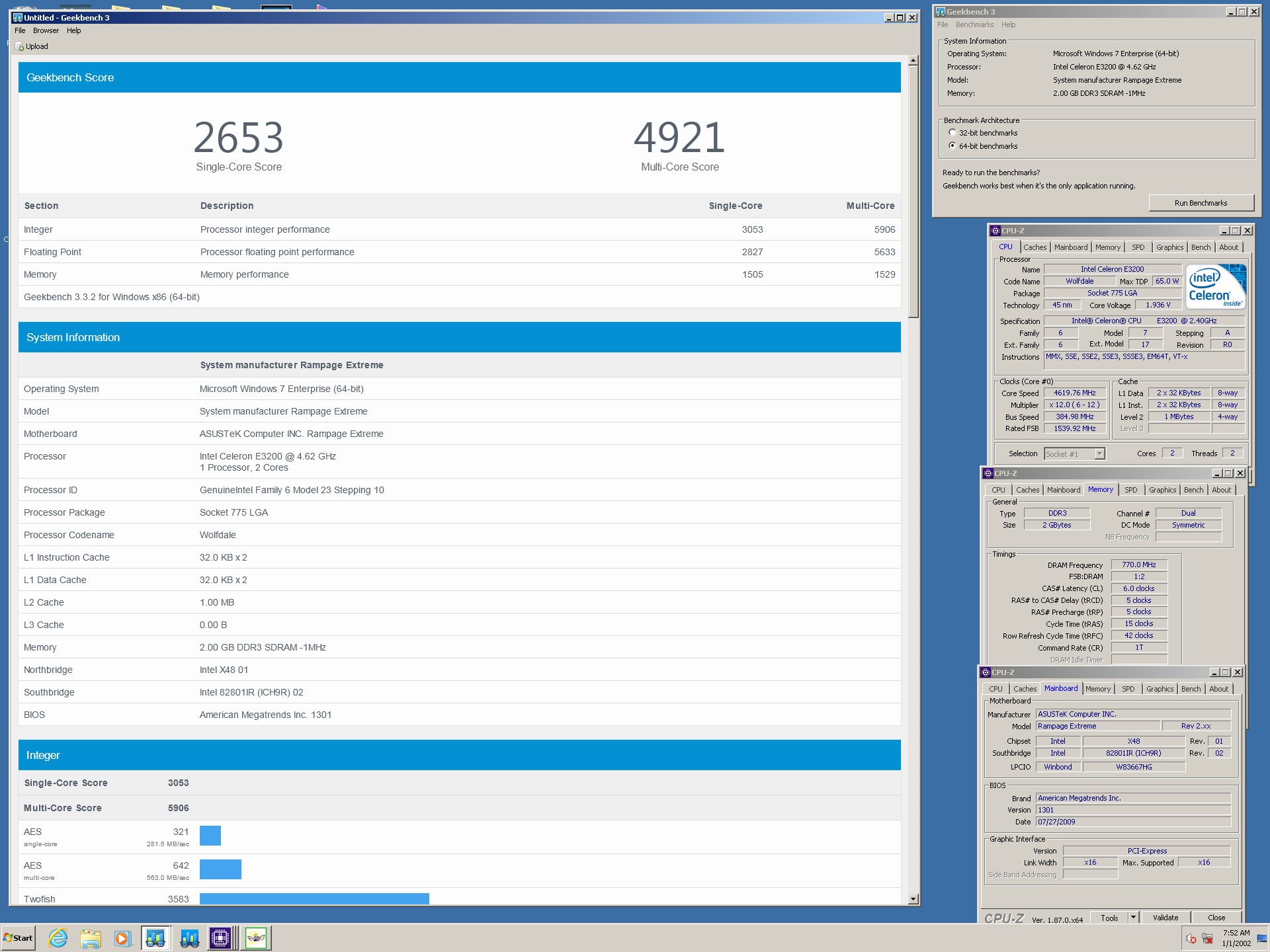This screenshot has height=952, width=1270.
Task: Click the Run Benchmarks button
Action: pyautogui.click(x=1201, y=203)
